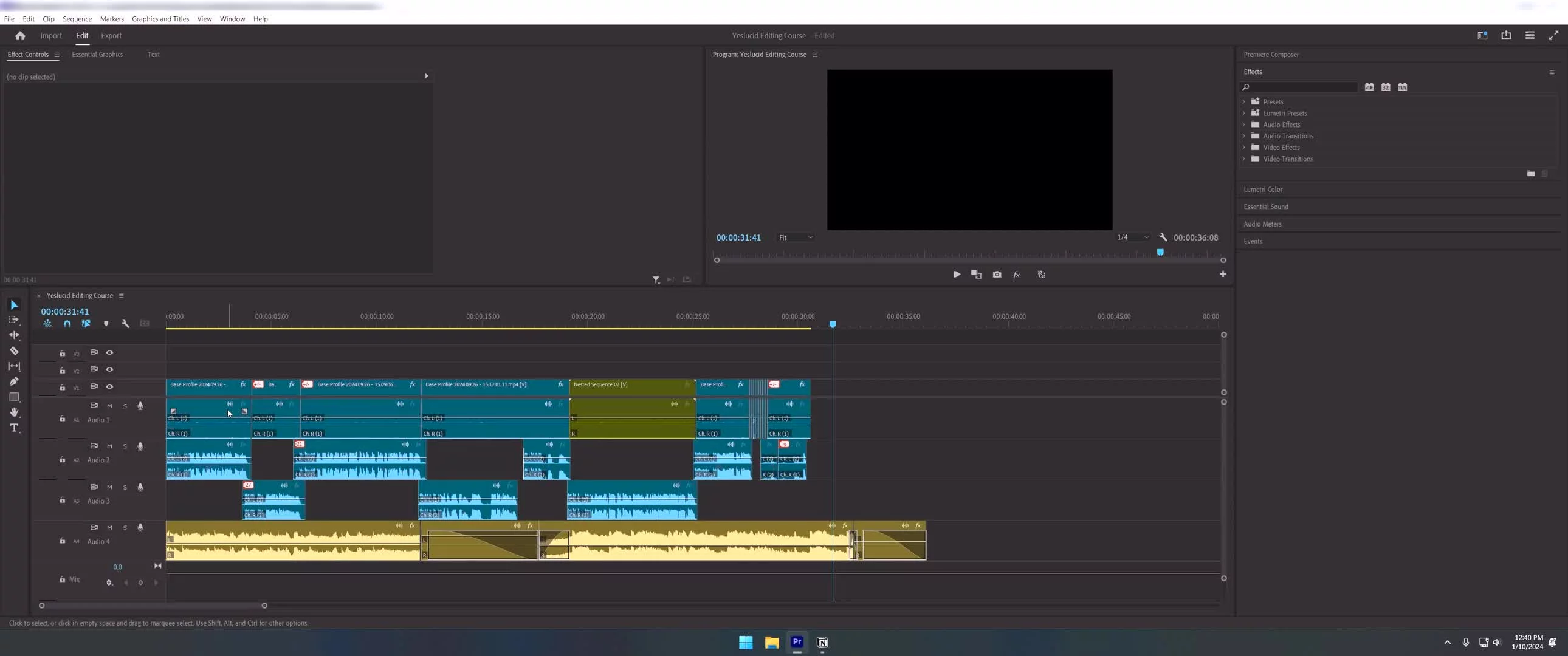The height and width of the screenshot is (656, 1568).
Task: Select the Type tool
Action: click(14, 428)
